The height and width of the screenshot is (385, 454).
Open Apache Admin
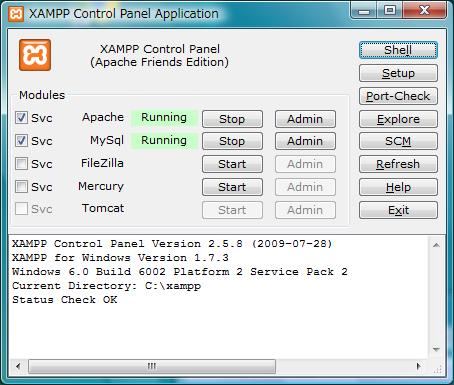pyautogui.click(x=305, y=119)
